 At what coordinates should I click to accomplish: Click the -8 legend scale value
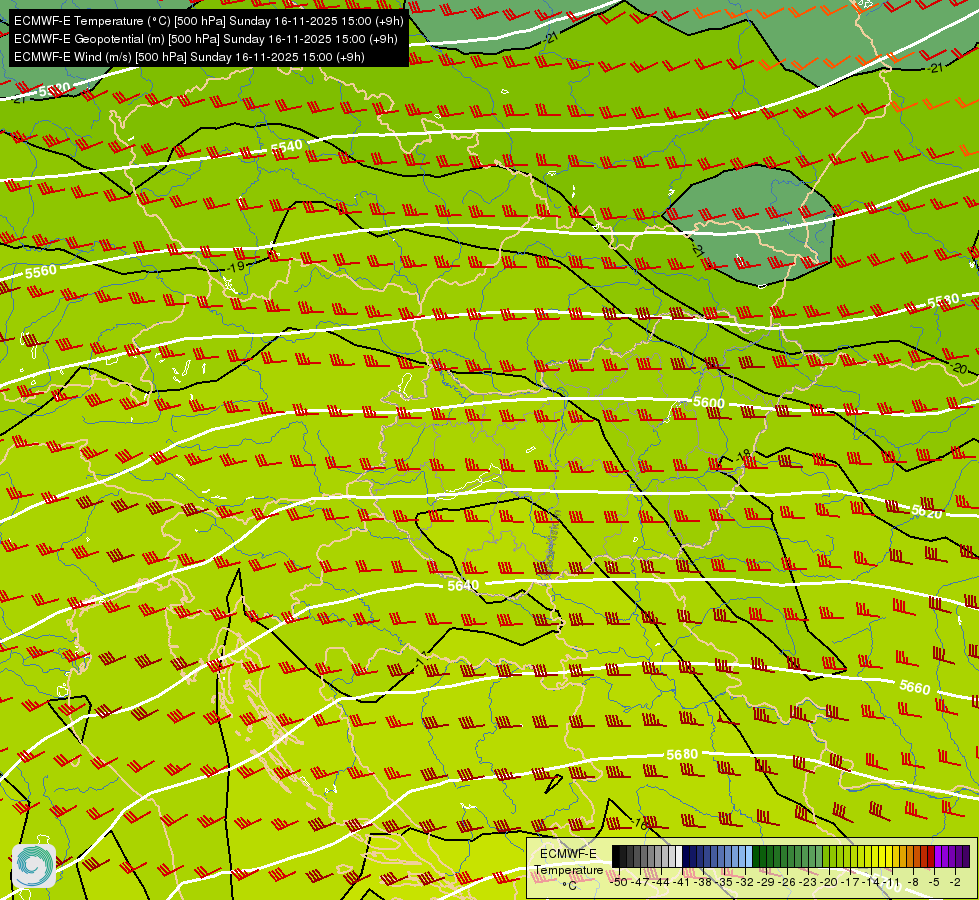pos(913,883)
